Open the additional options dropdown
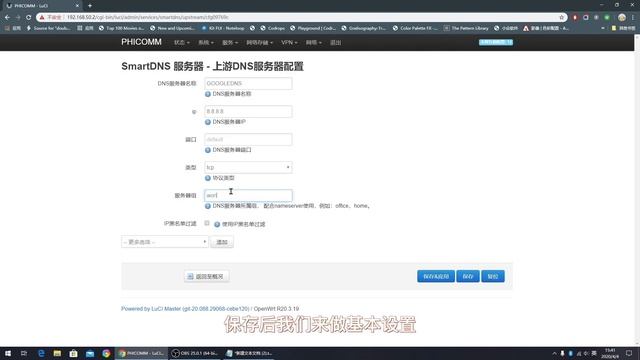Viewport: 640px width, 360px height. pos(165,242)
